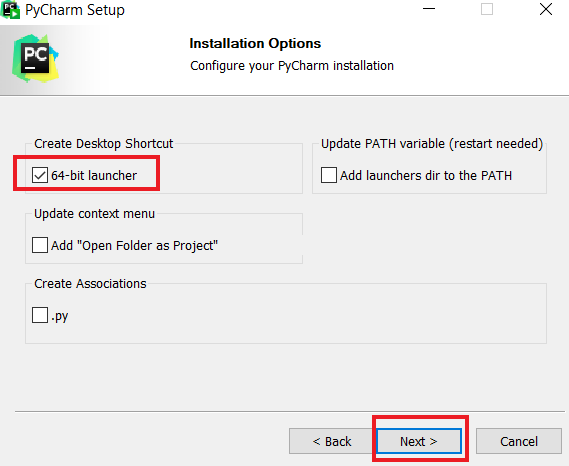Click the Create Associations group label
The image size is (569, 466).
coord(90,284)
